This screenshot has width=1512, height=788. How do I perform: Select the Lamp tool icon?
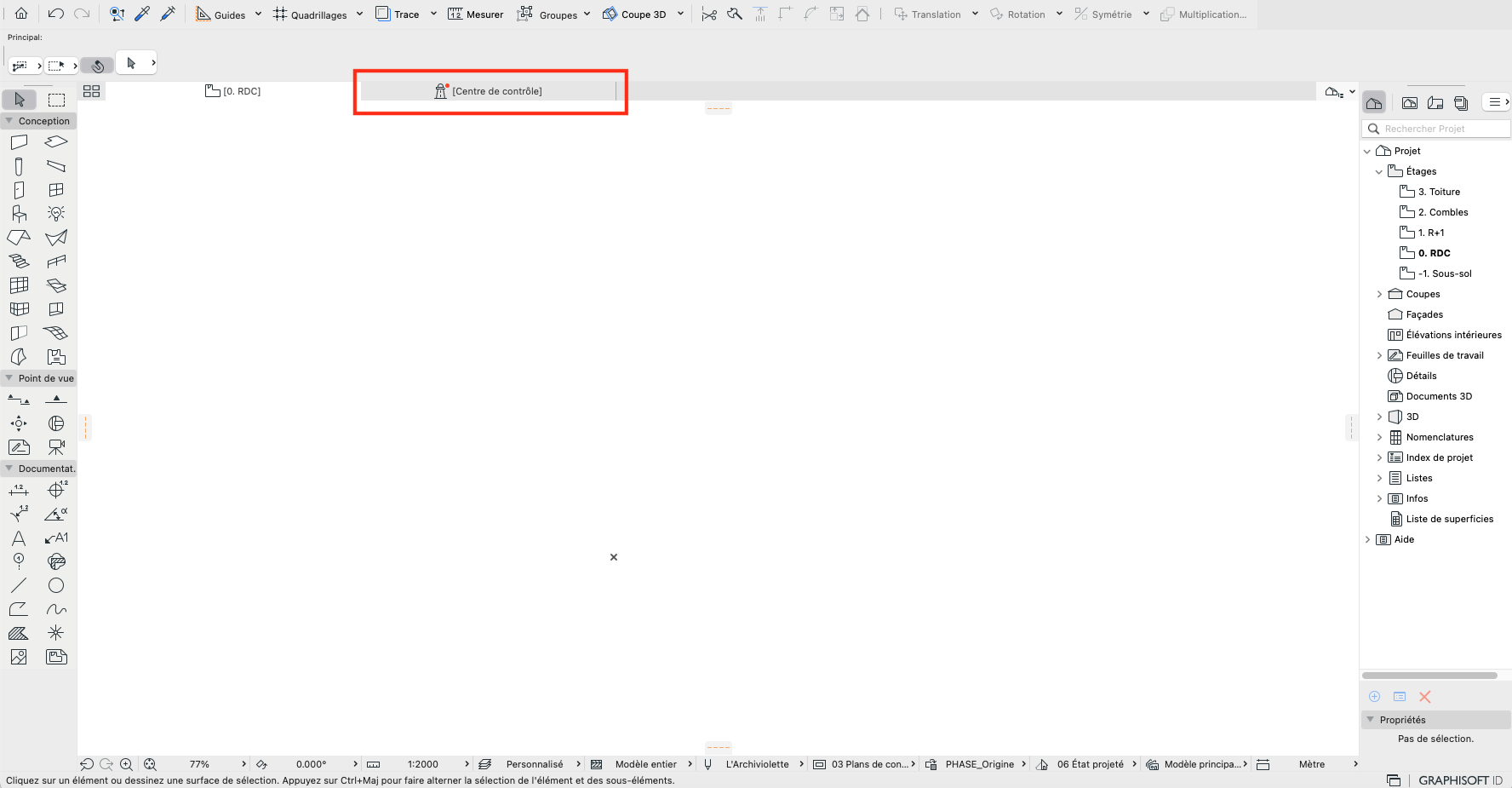56,214
